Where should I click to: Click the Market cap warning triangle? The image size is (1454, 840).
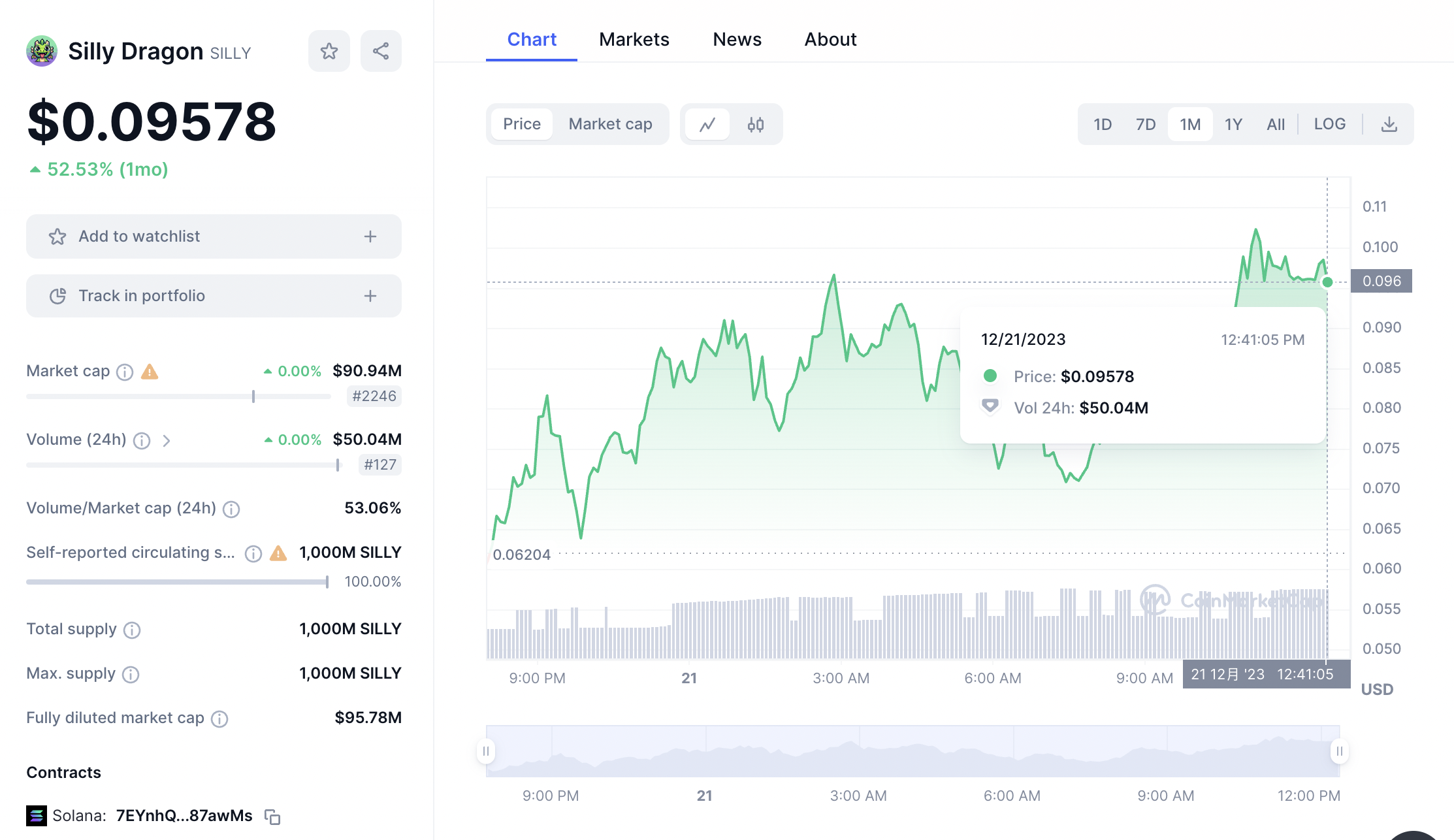(x=150, y=372)
